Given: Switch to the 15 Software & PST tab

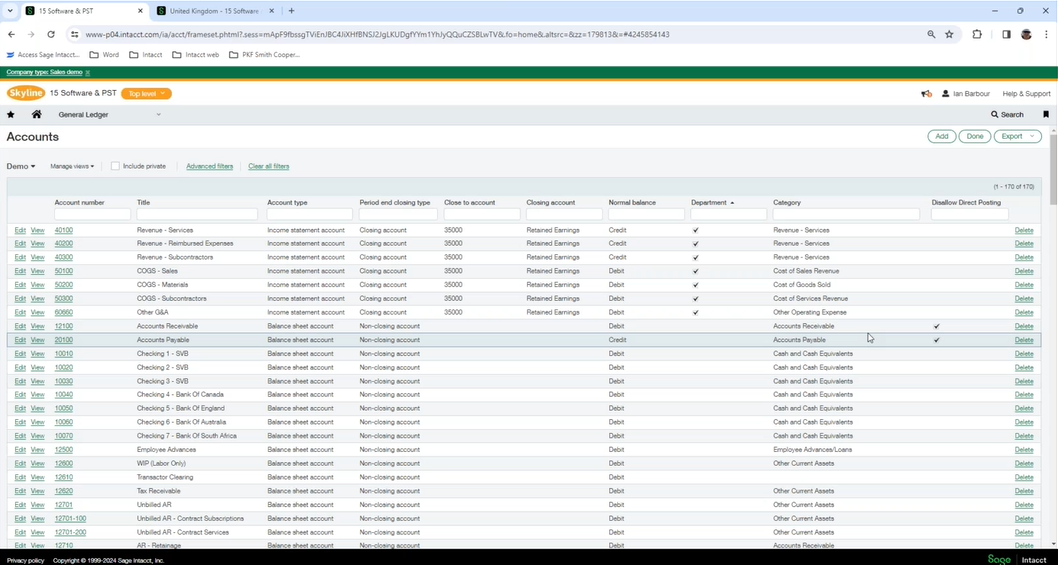Looking at the screenshot, I should tap(84, 11).
